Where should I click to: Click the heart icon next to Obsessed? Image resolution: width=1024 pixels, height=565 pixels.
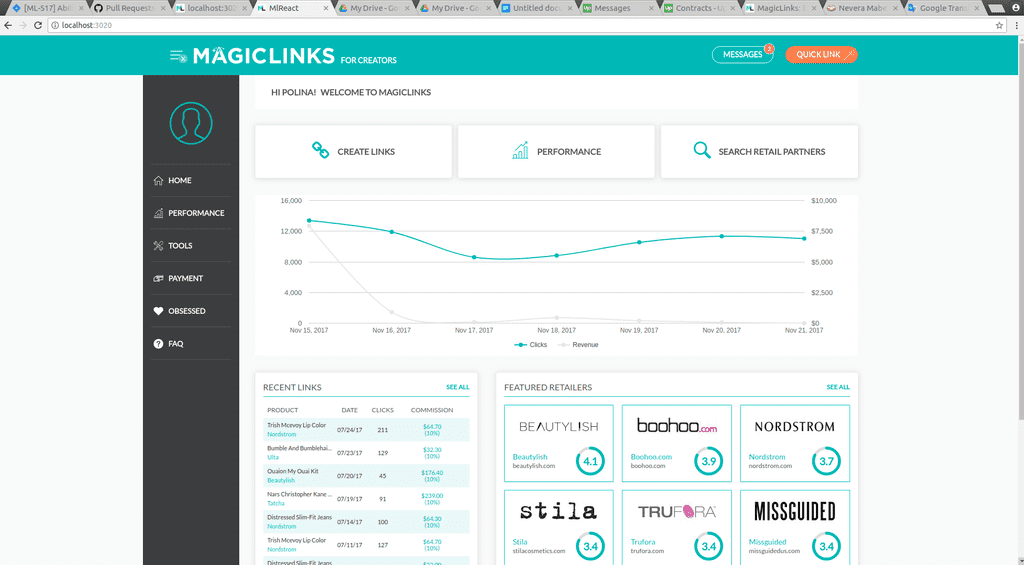[x=158, y=311]
